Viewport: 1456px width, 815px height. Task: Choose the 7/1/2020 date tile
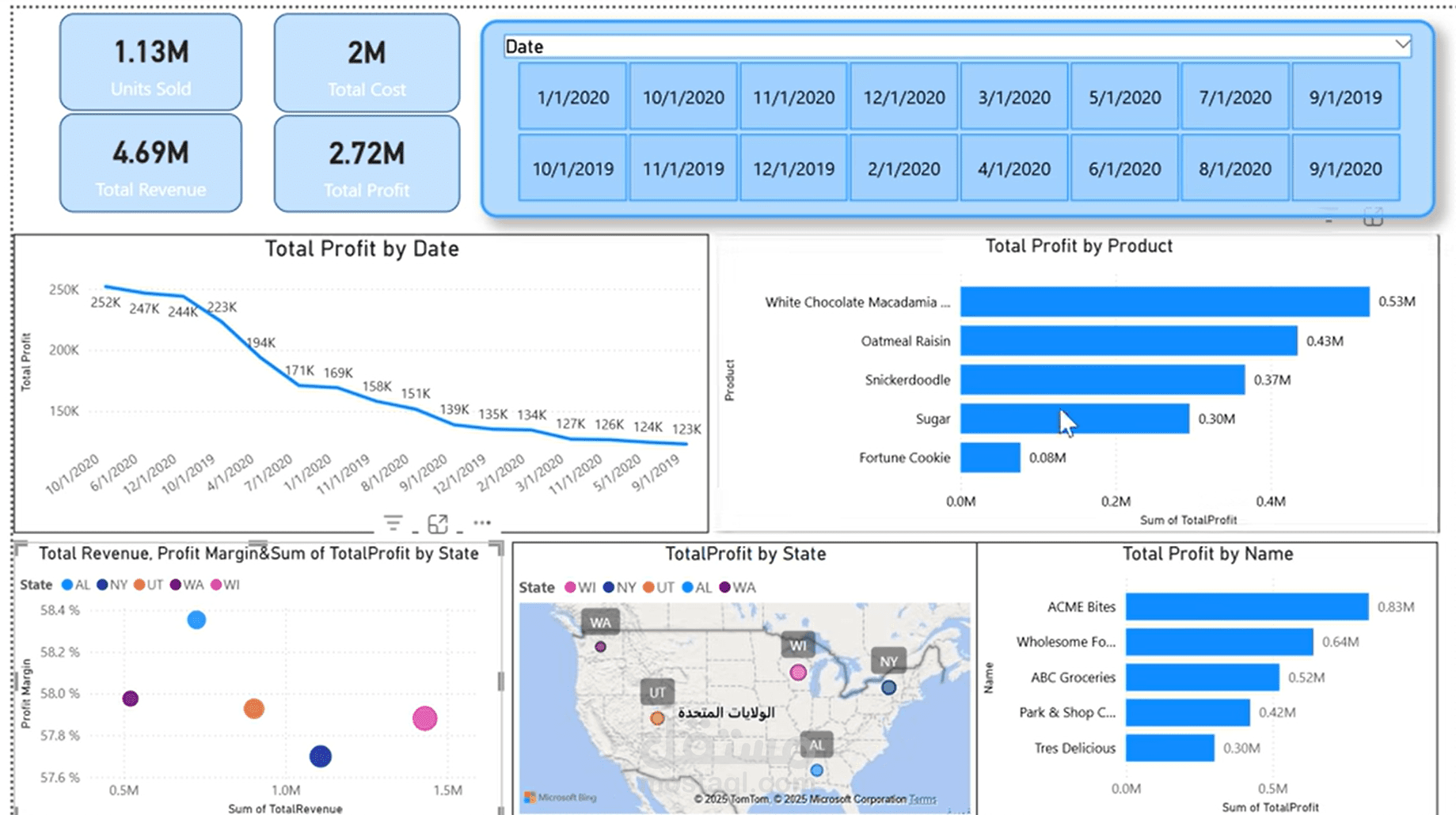[x=1235, y=97]
